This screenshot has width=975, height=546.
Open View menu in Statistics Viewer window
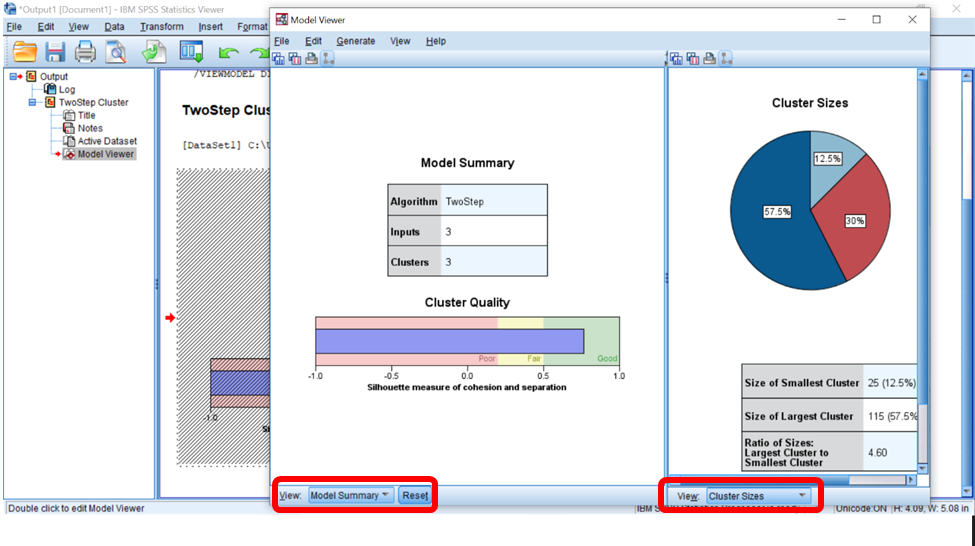78,27
